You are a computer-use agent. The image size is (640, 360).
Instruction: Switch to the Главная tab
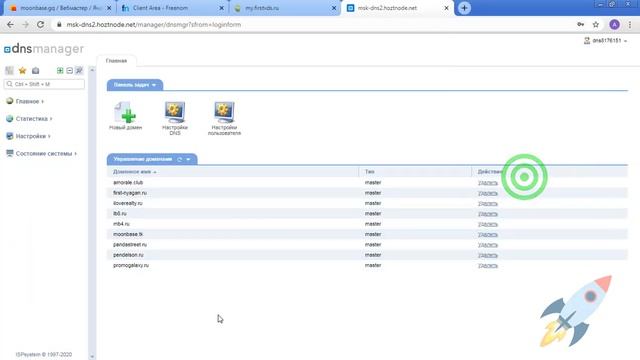116,61
